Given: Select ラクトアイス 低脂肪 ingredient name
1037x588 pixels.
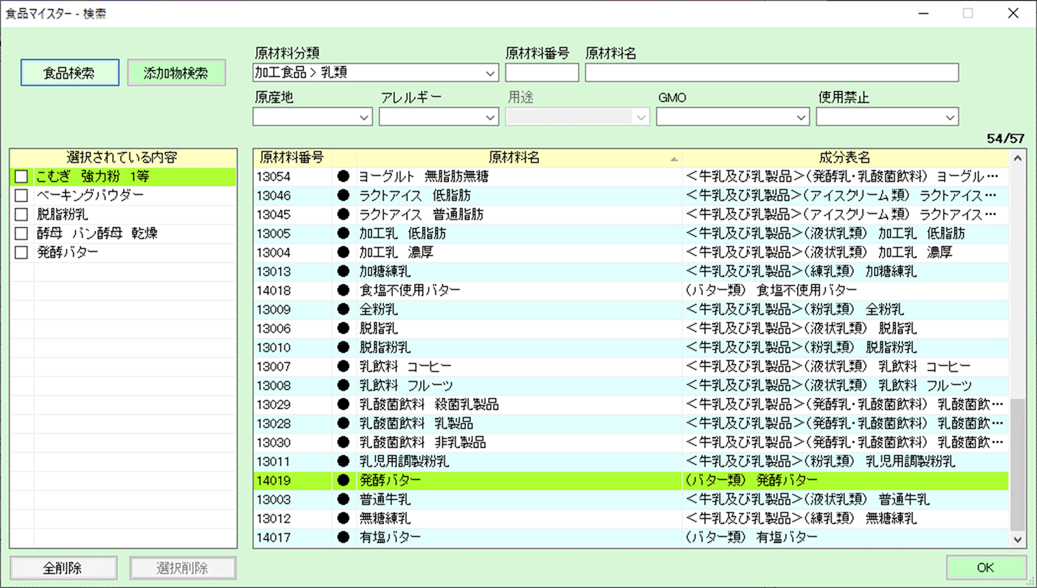Looking at the screenshot, I should pos(415,196).
